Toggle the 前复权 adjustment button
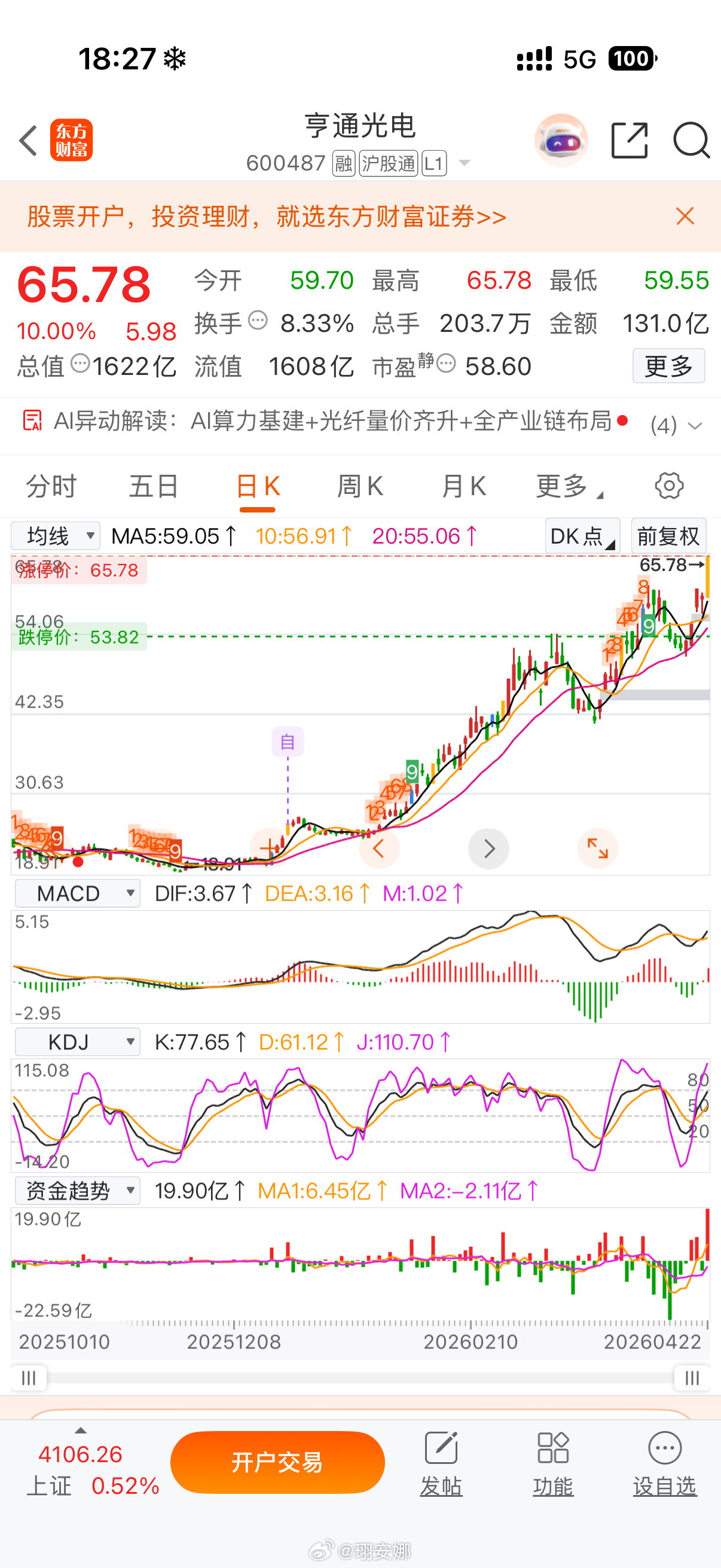 (x=668, y=536)
